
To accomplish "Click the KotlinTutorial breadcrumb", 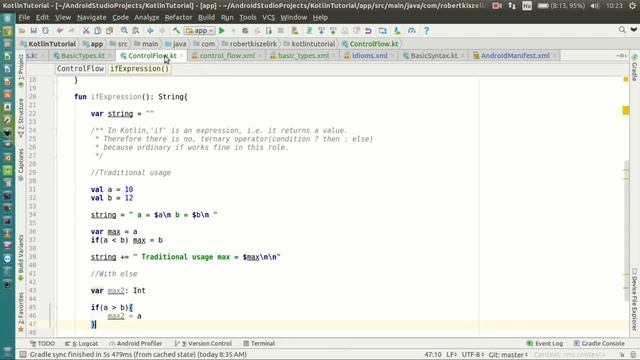I will (x=48, y=44).
